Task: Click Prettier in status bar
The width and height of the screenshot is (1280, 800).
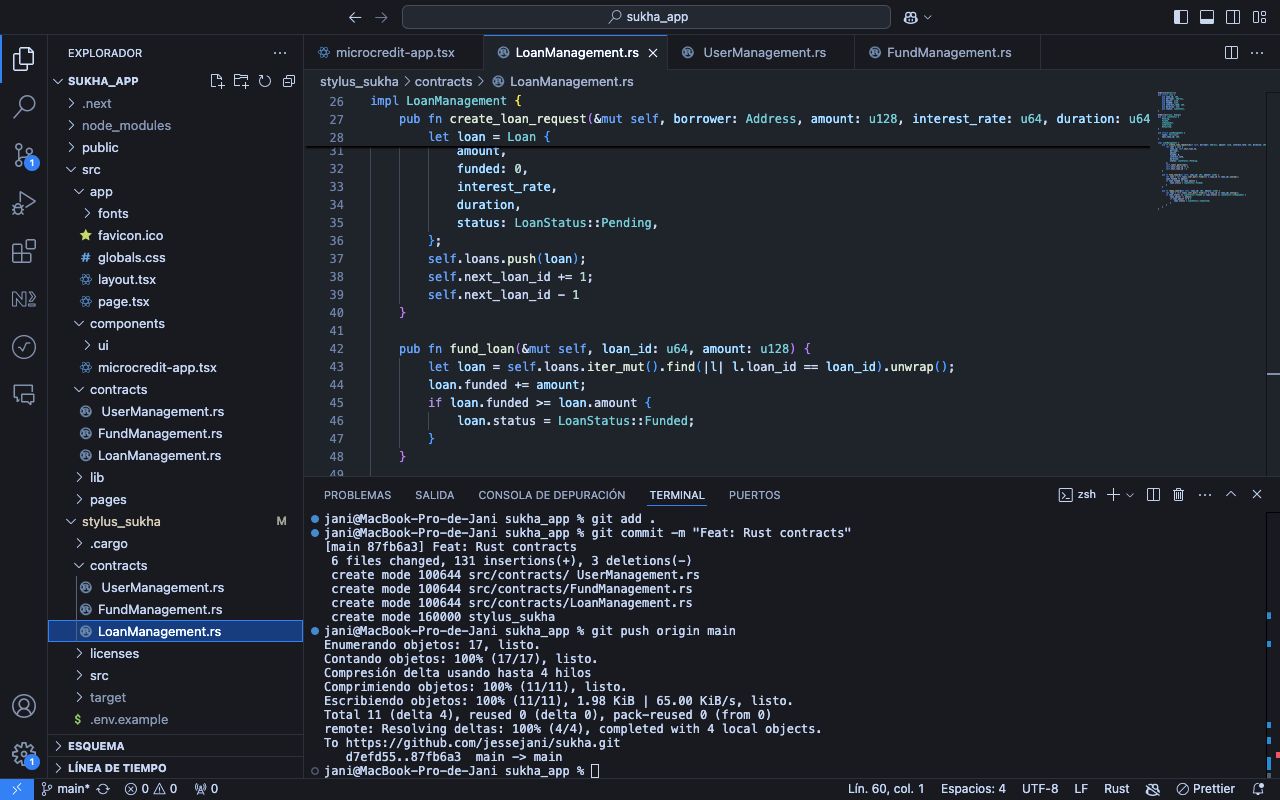Action: pos(1205,788)
